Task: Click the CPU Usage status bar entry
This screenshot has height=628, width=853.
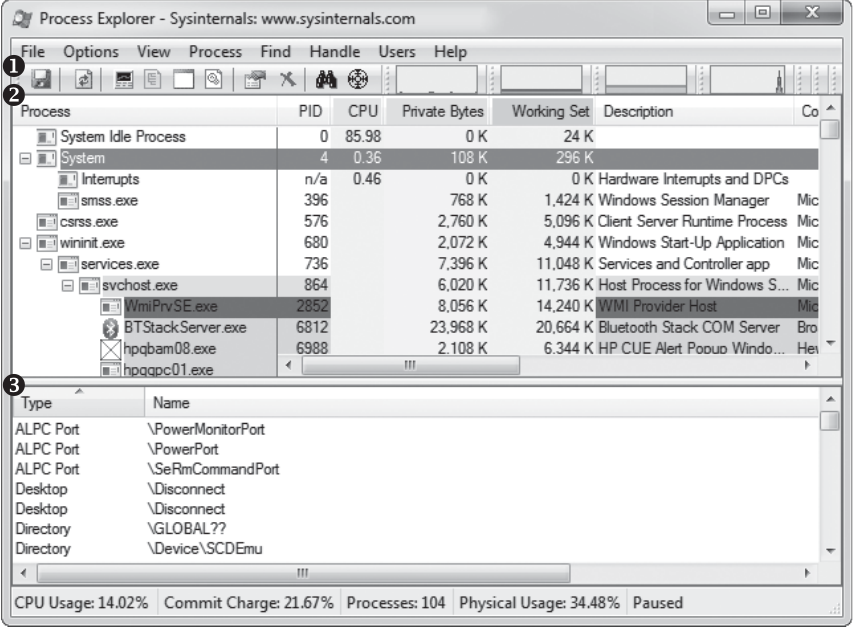Action: coord(82,603)
